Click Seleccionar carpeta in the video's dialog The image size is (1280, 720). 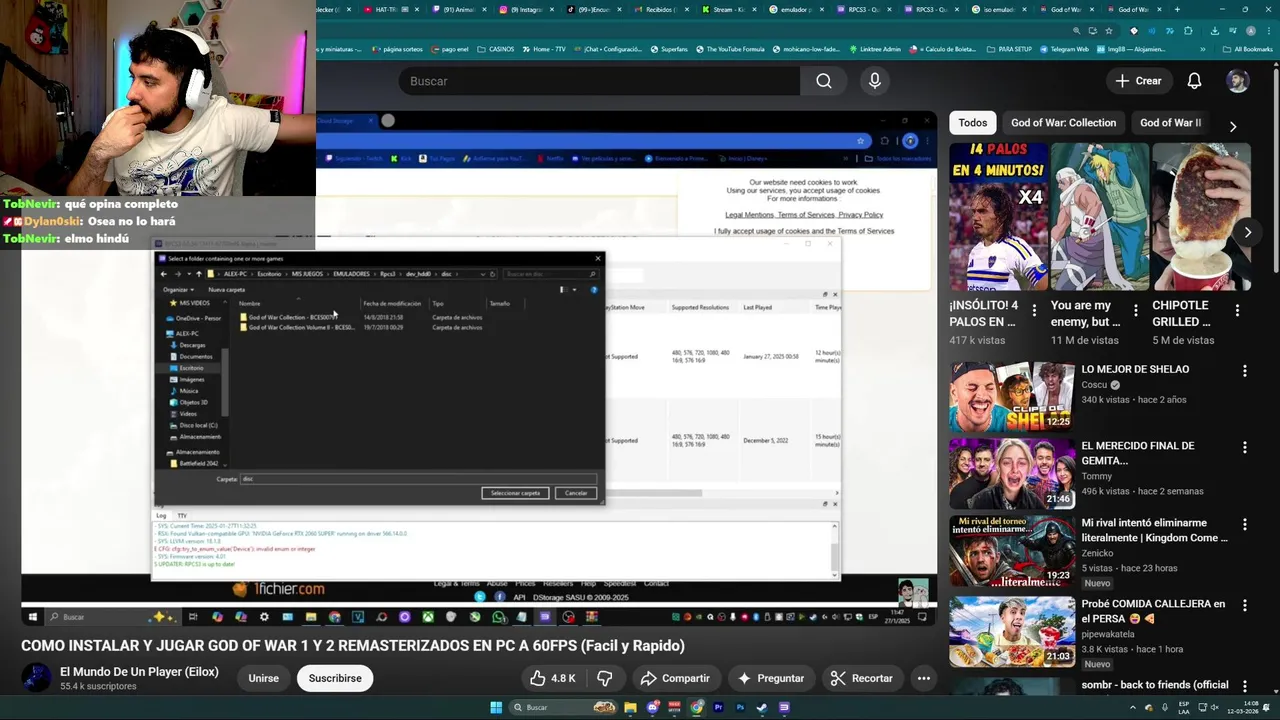click(x=515, y=493)
